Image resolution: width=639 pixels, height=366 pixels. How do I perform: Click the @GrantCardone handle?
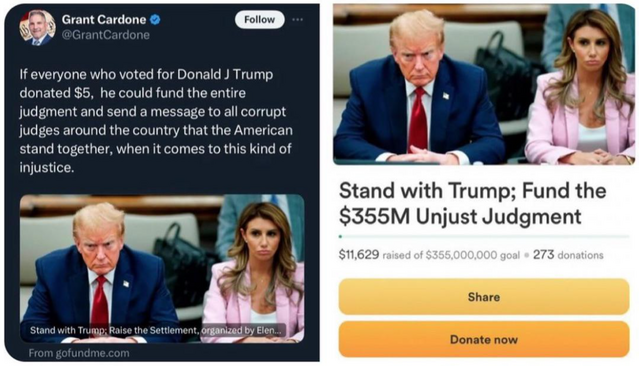105,35
